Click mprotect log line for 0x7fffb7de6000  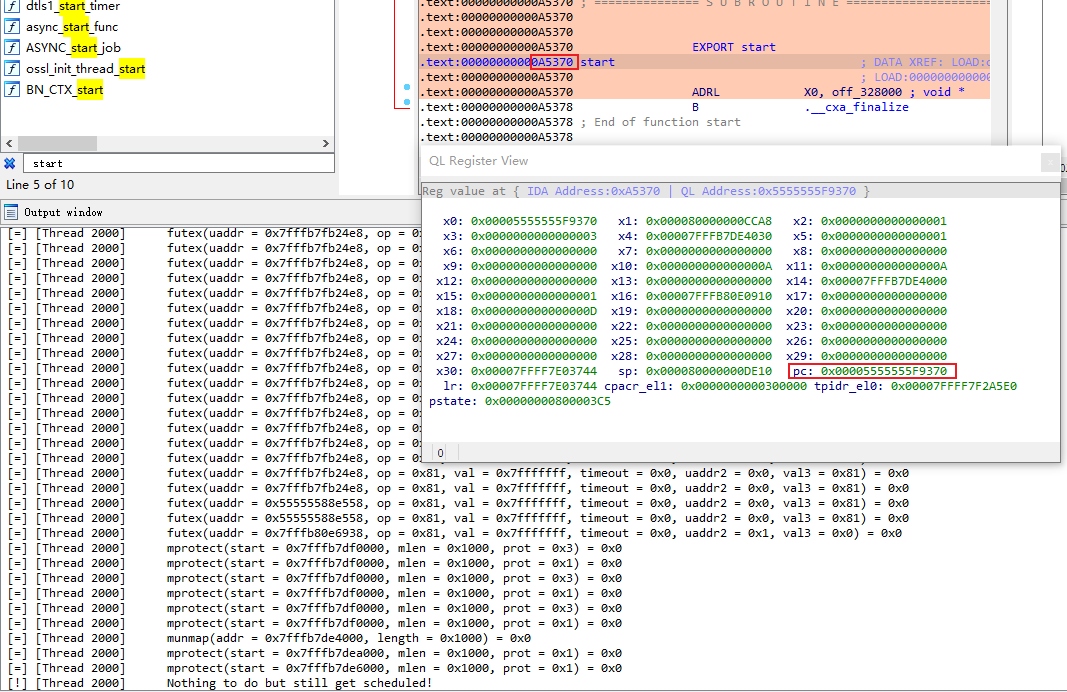coord(314,668)
